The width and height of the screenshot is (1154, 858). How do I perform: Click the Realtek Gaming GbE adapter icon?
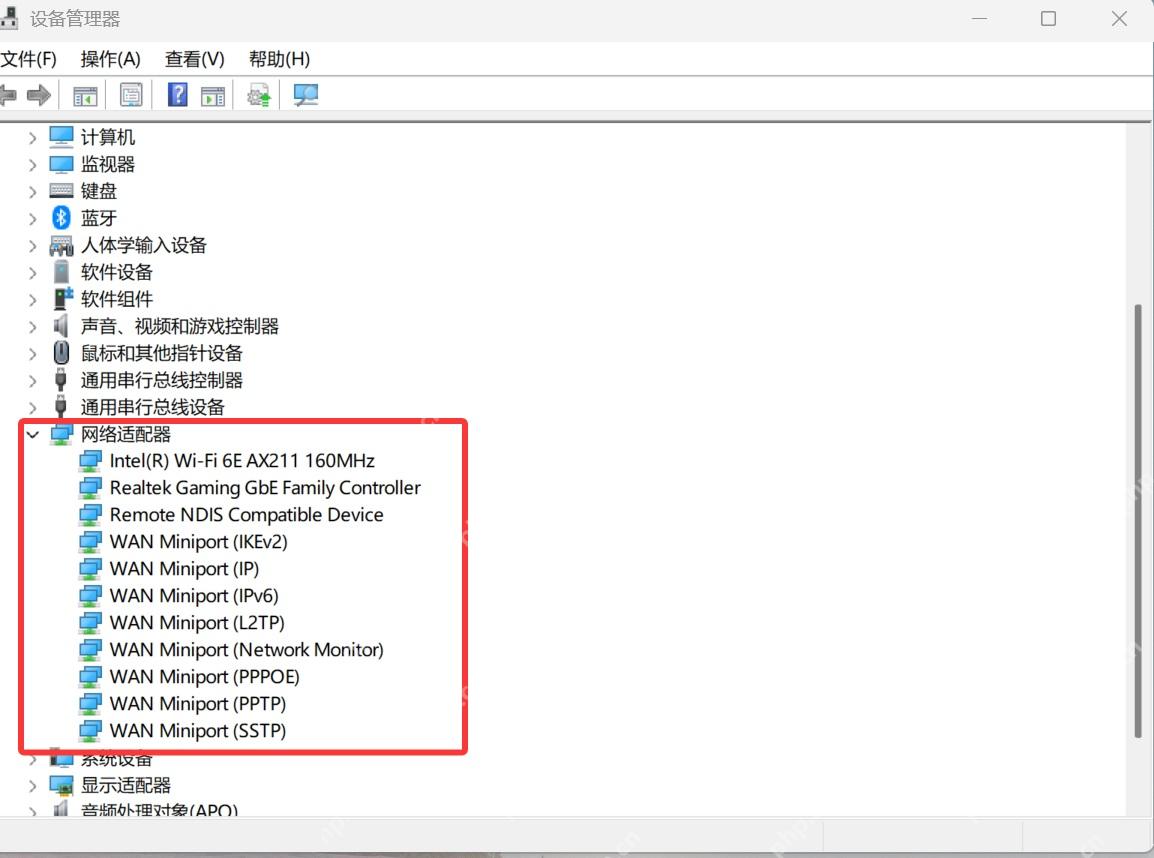click(91, 488)
